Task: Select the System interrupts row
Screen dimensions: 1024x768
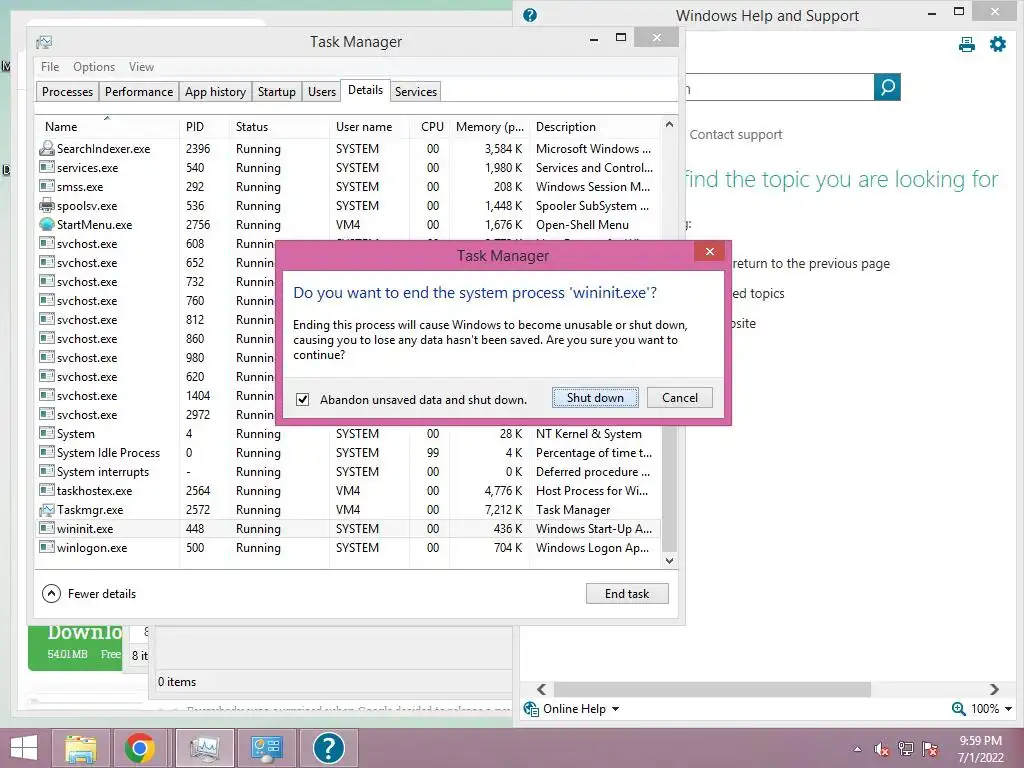Action: coord(349,472)
